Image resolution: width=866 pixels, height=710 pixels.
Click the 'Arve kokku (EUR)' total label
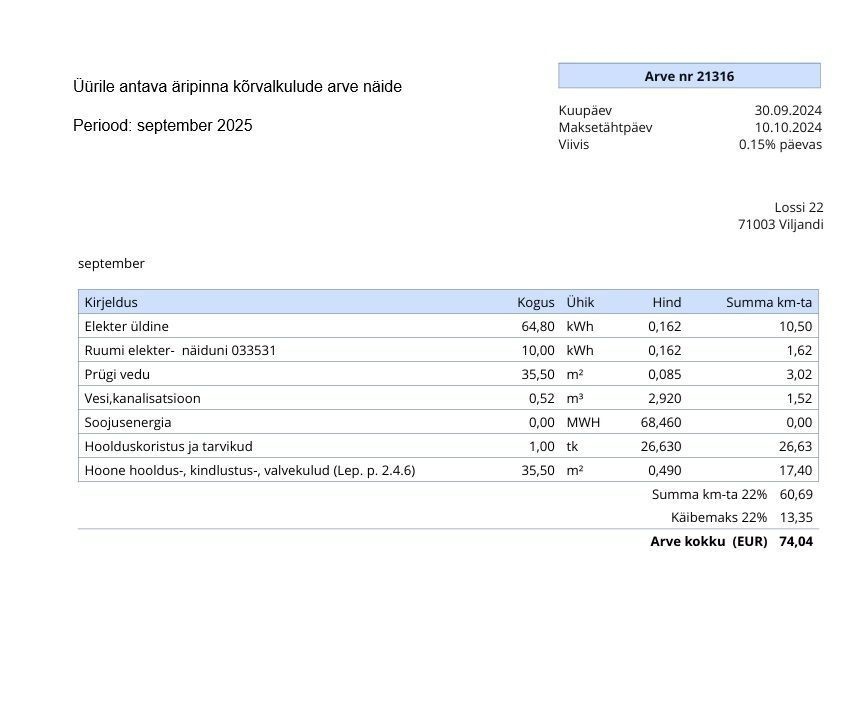click(709, 542)
